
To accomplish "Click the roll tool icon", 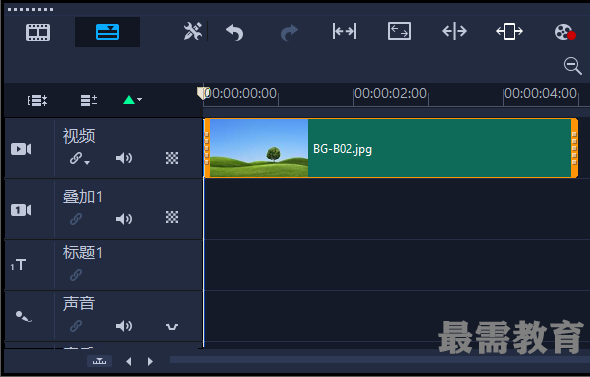I will click(454, 31).
